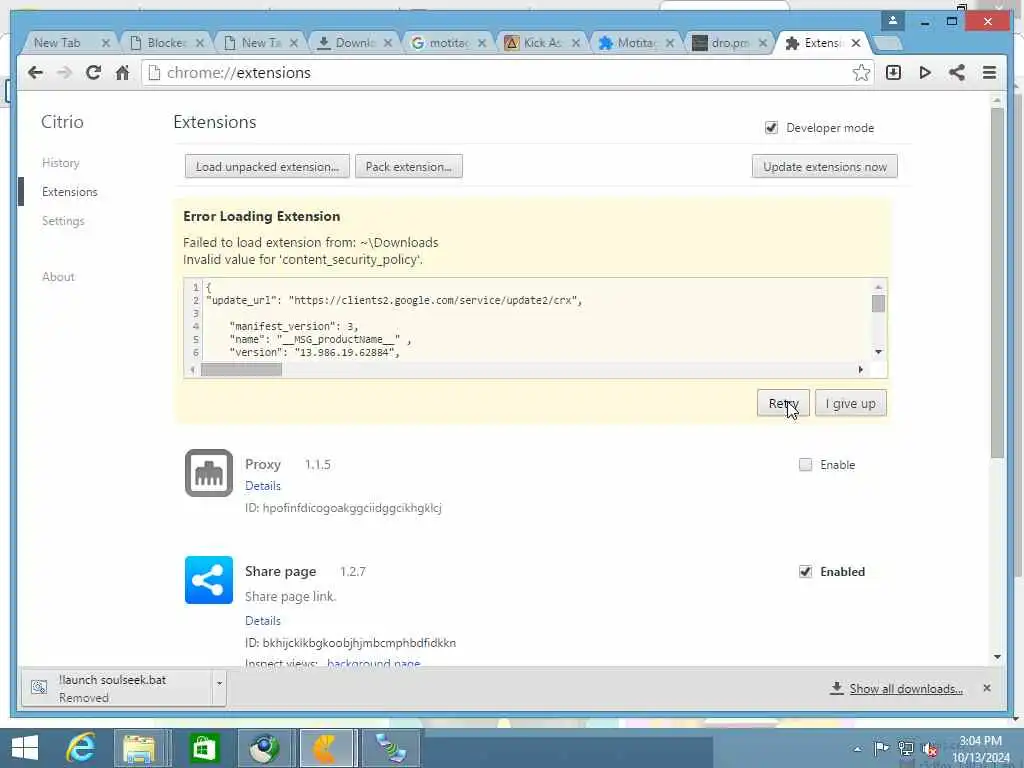Click the taskbar clock

[980, 749]
